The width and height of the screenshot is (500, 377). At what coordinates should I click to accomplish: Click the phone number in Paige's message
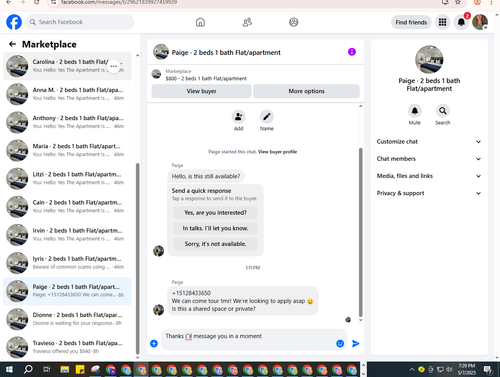[x=191, y=293]
